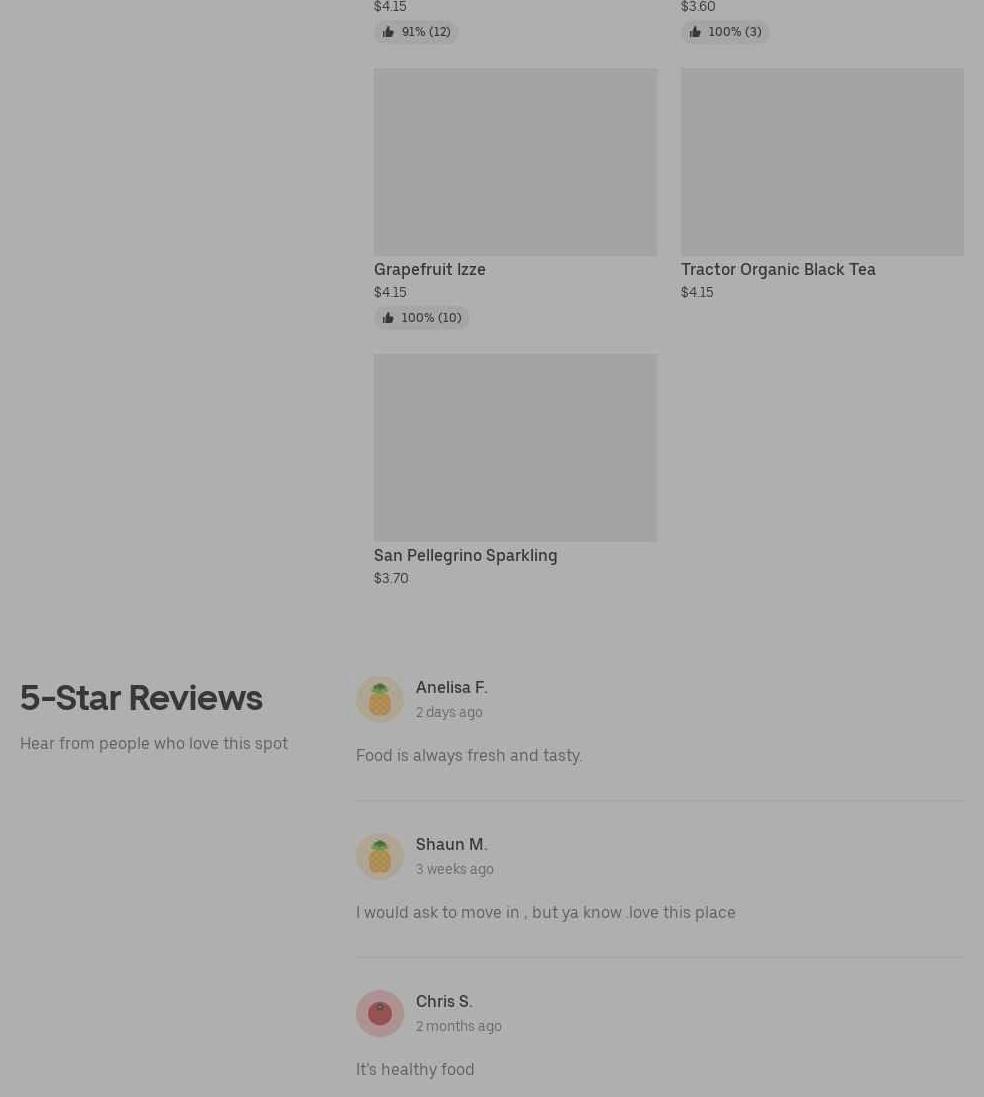Select the Tractor Organic Black Tea title
The width and height of the screenshot is (984, 1097).
tap(778, 269)
